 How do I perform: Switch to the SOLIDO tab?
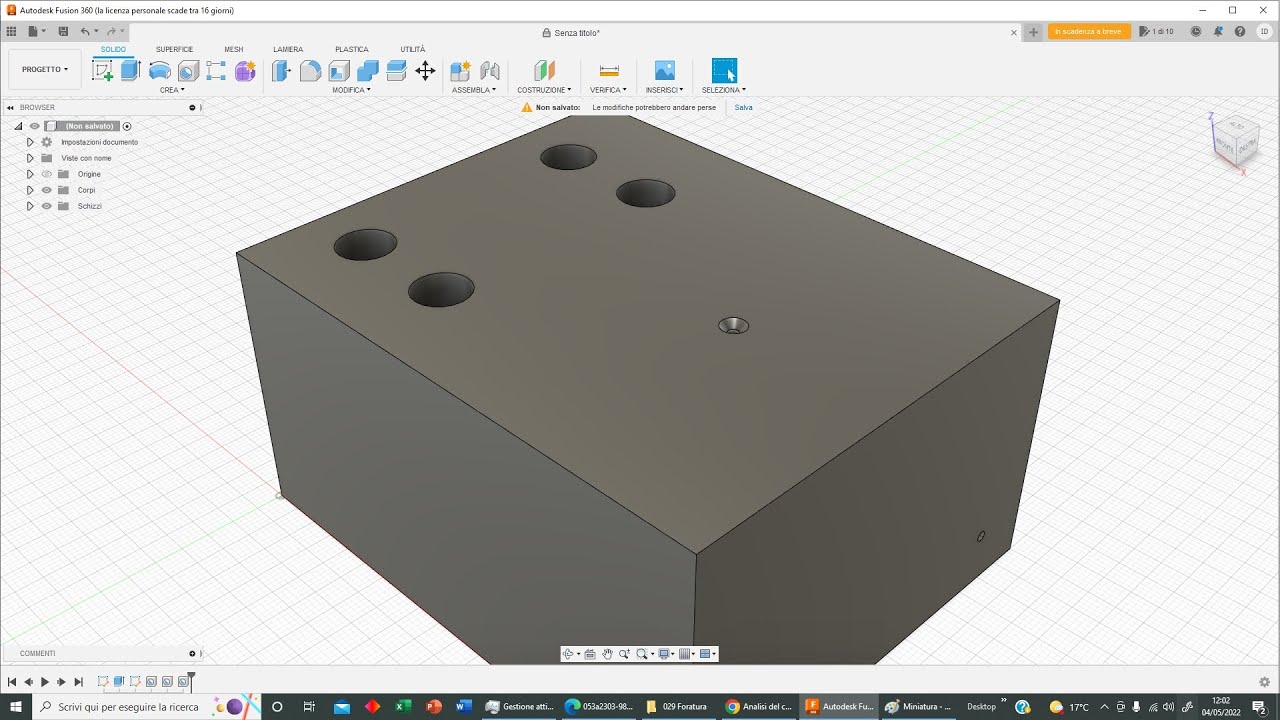click(113, 49)
